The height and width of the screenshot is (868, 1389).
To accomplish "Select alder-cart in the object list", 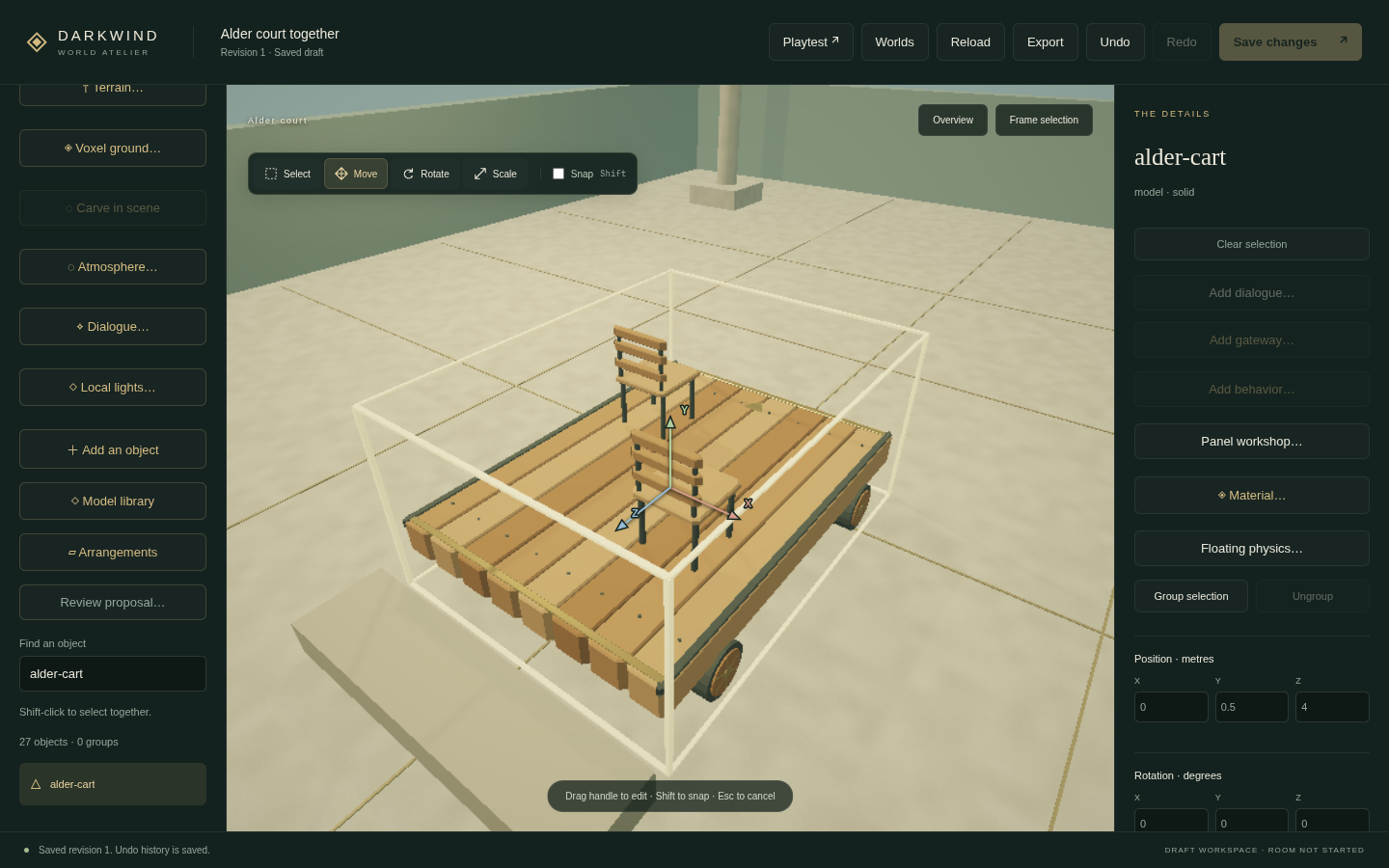I will pos(113,784).
